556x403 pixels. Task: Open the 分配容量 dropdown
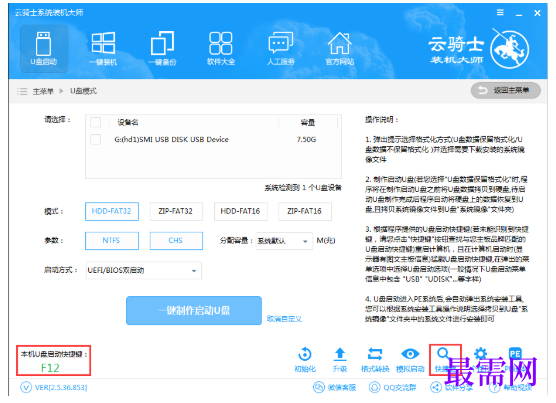[x=284, y=241]
